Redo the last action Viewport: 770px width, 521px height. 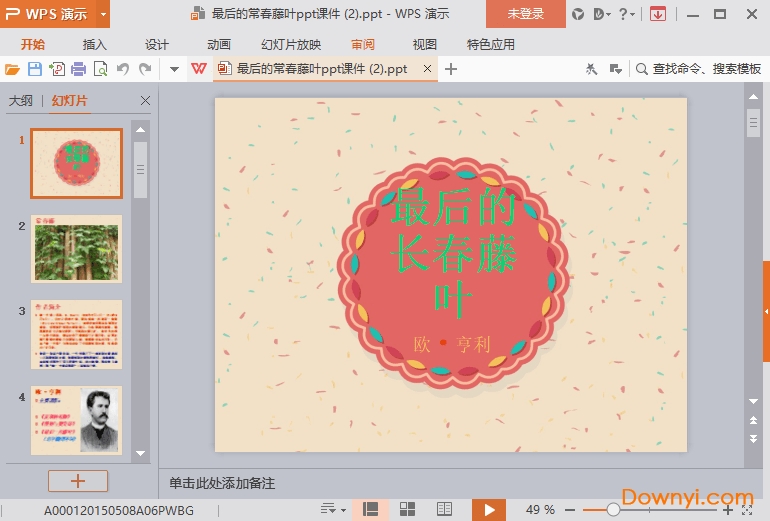pyautogui.click(x=145, y=69)
